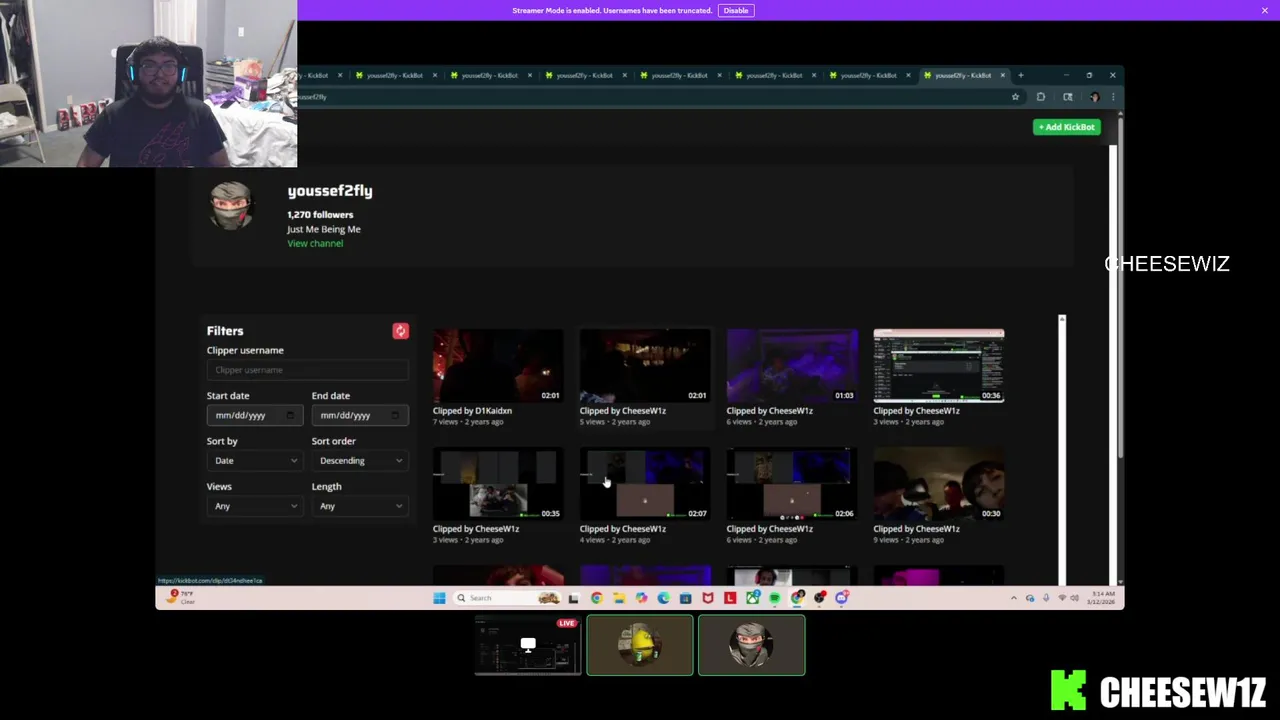This screenshot has width=1280, height=720.
Task: Open Task View in the taskbar
Action: pyautogui.click(x=573, y=598)
